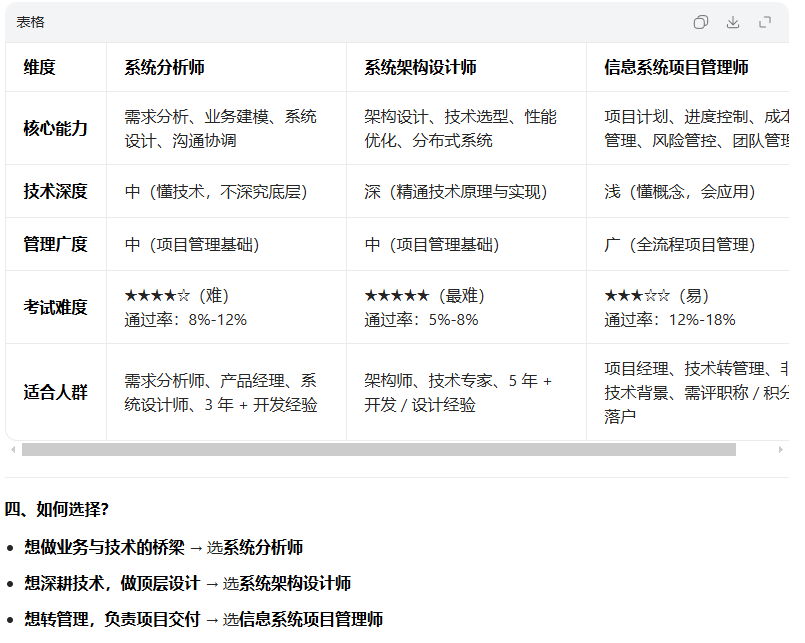Expand the table to fullscreen view
The width and height of the screenshot is (805, 643).
pos(765,22)
